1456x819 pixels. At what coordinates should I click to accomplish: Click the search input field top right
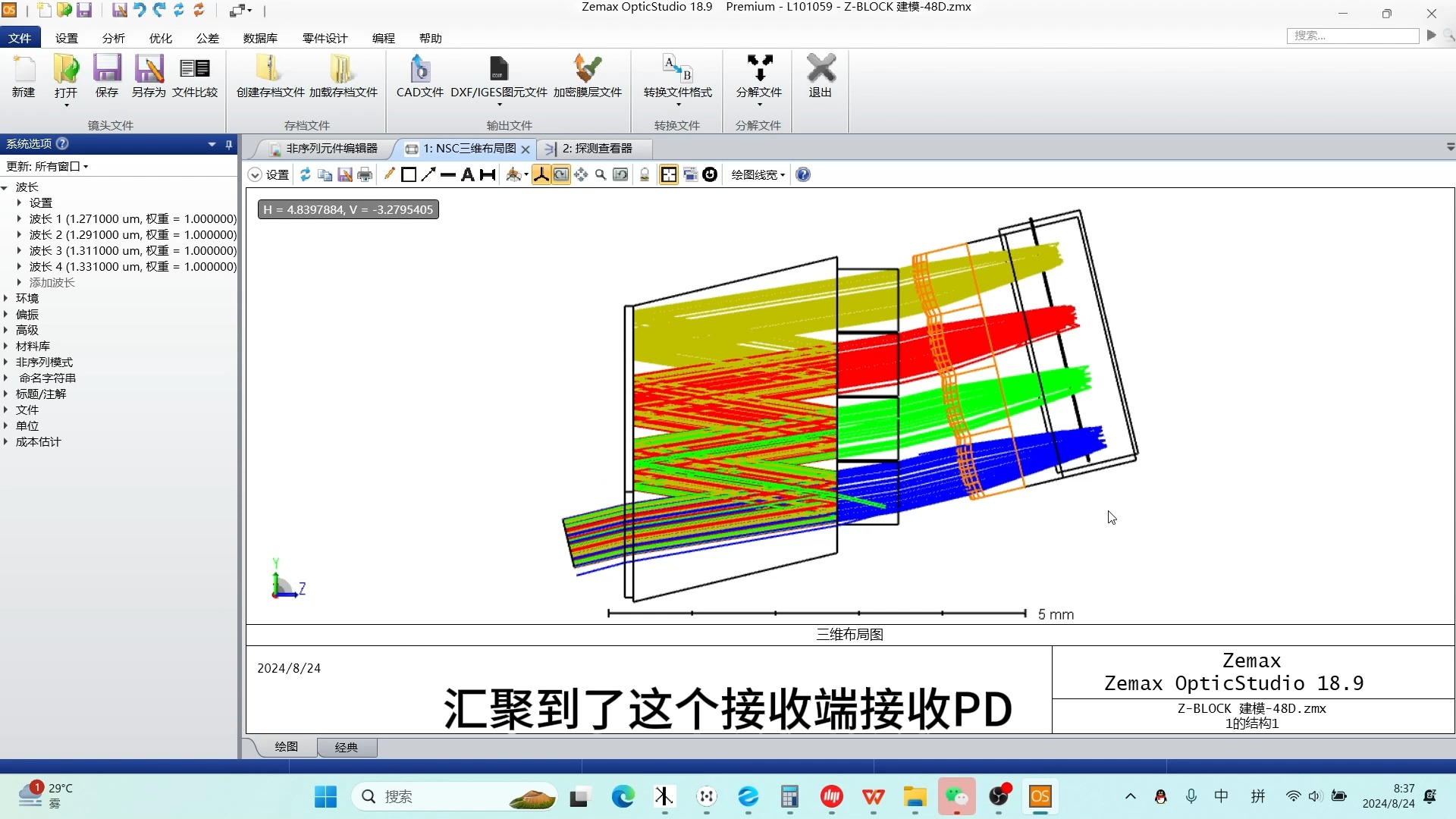click(1352, 36)
